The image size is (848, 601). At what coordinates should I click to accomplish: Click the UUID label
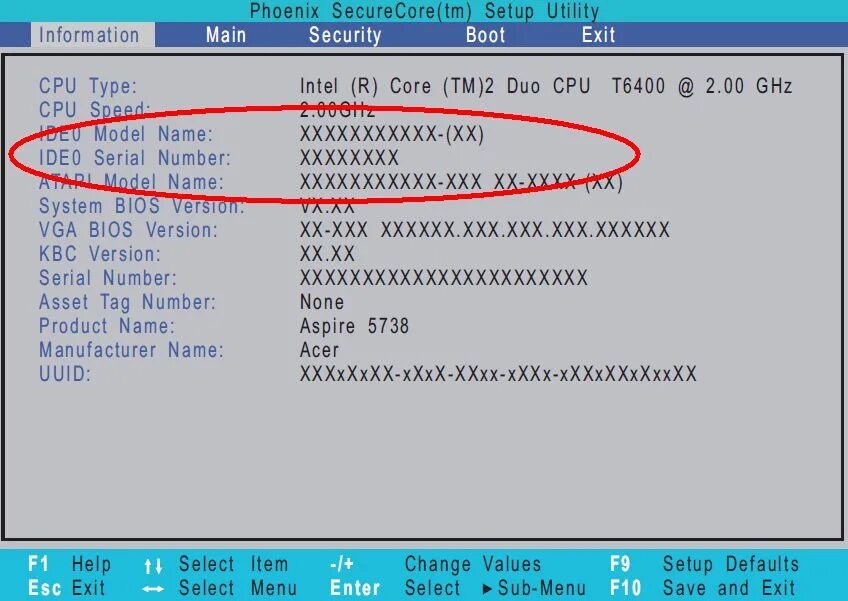point(65,374)
